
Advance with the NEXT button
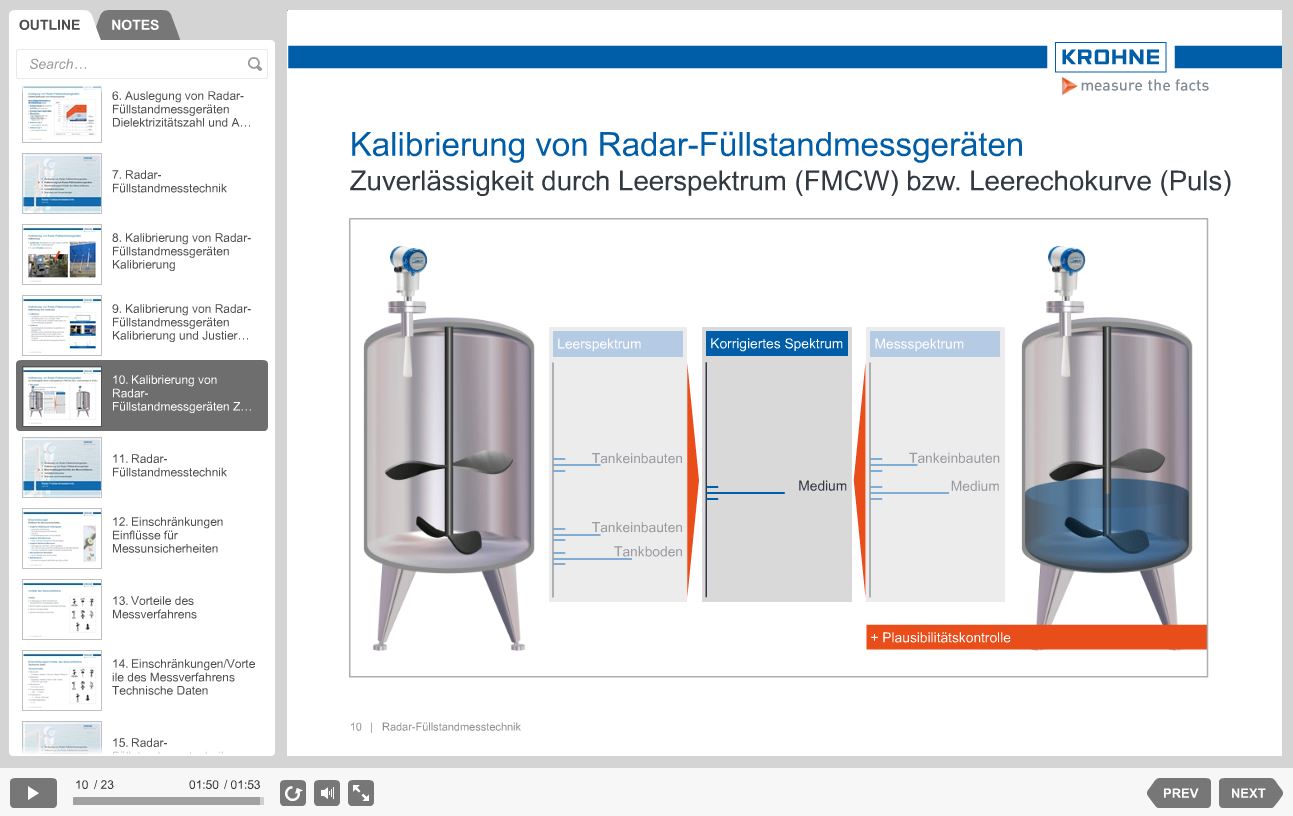click(1248, 792)
